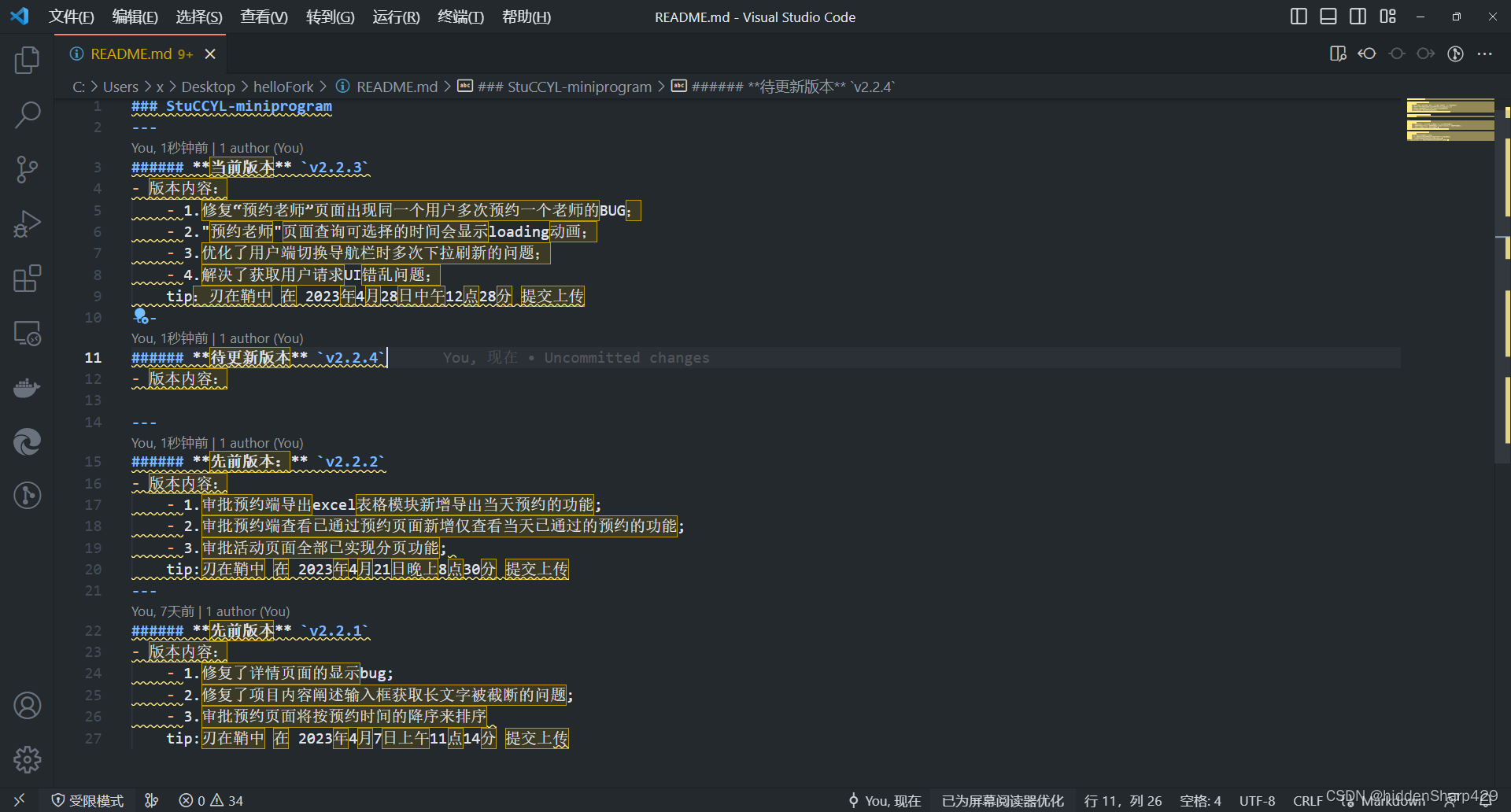Click the code lens above line 11
The width and height of the screenshot is (1511, 812).
[x=217, y=338]
